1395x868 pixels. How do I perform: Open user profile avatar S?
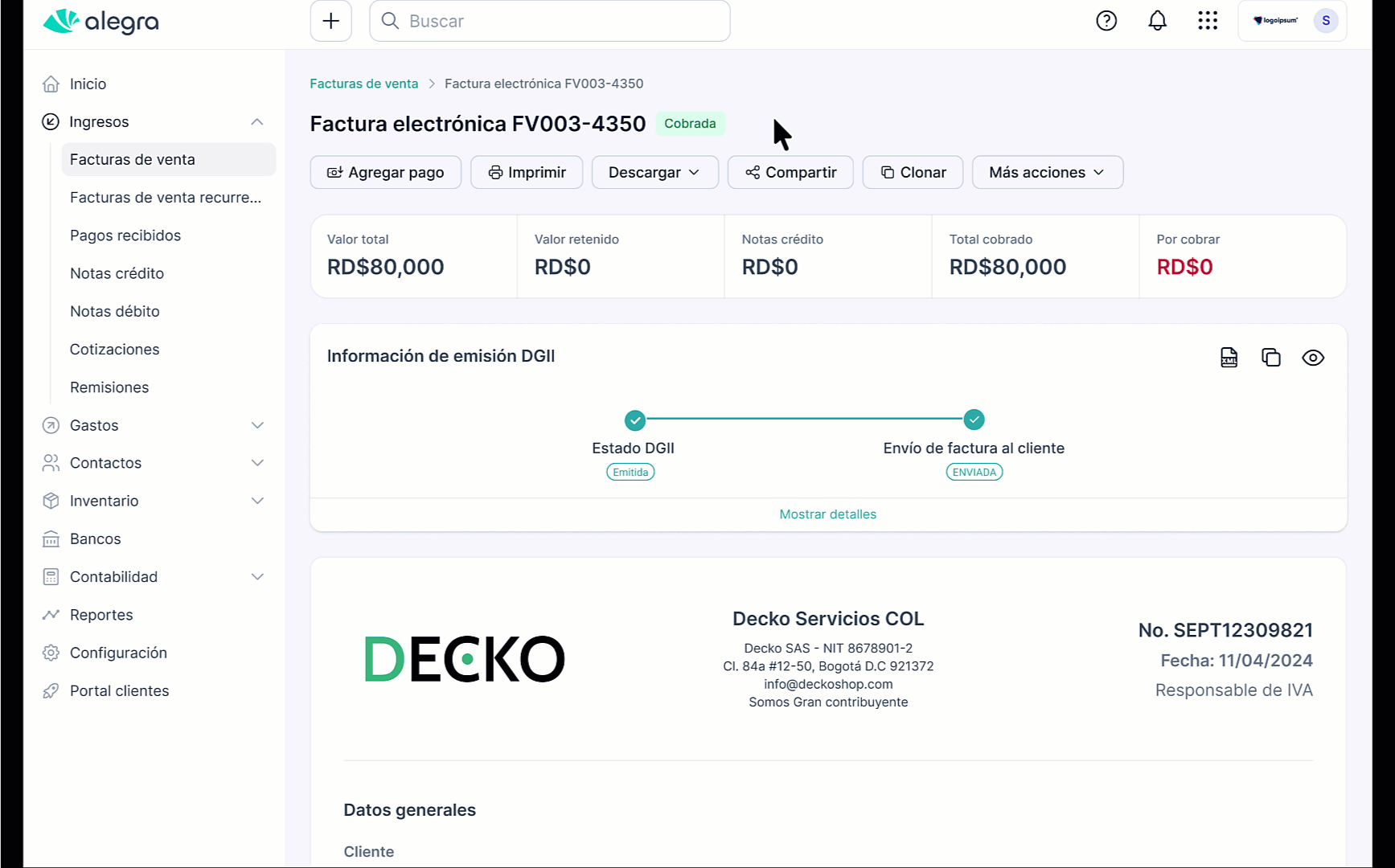1326,21
